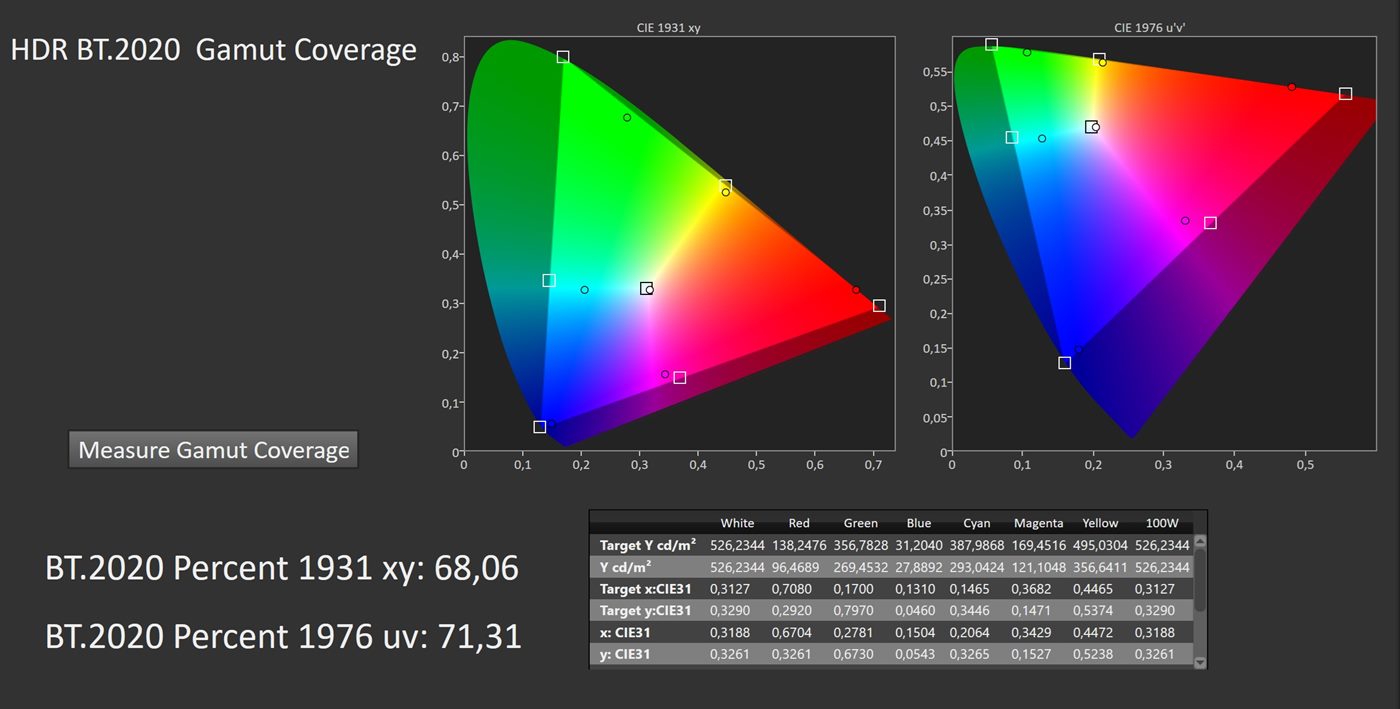This screenshot has height=709, width=1400.
Task: Click measured green circle in CIE 1931 chart
Action: tap(627, 118)
